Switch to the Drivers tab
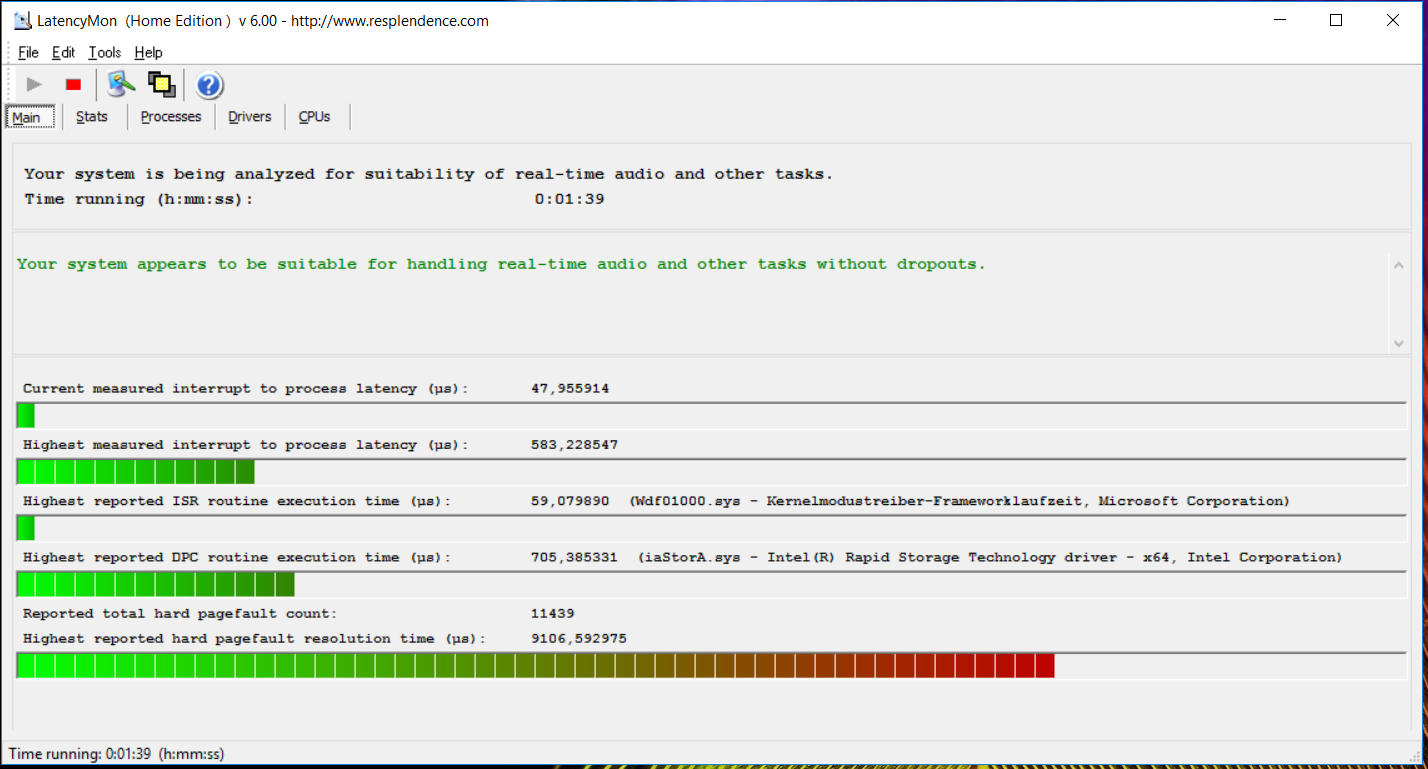The width and height of the screenshot is (1428, 769). tap(250, 116)
